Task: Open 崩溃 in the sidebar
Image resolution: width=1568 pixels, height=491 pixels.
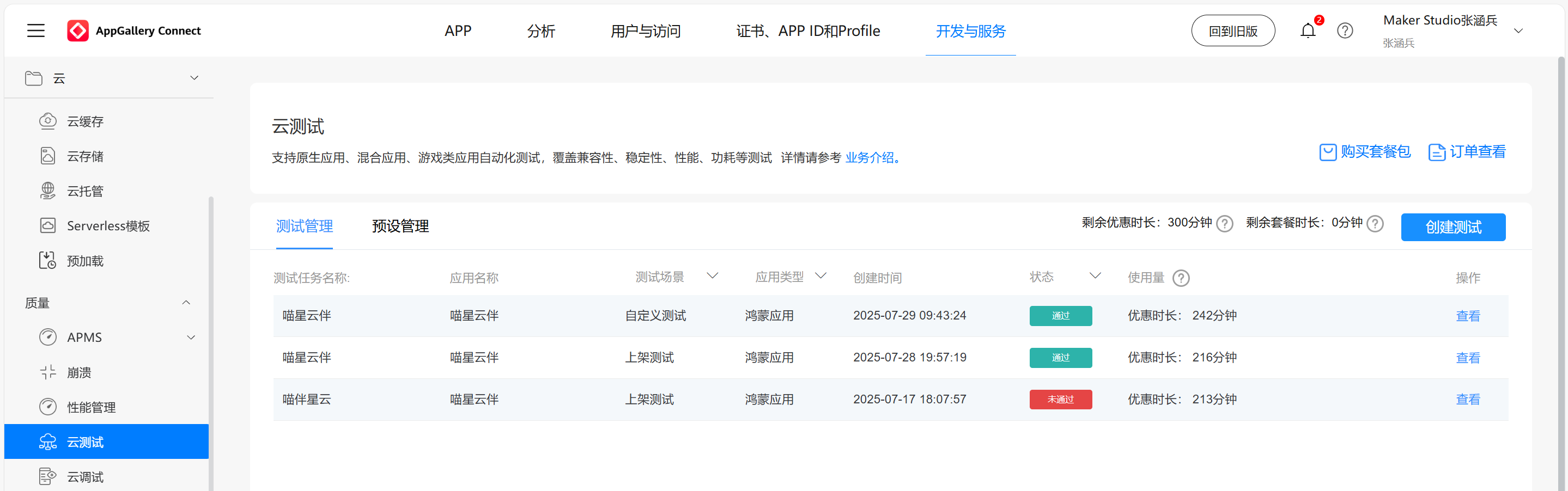Action: (79, 372)
